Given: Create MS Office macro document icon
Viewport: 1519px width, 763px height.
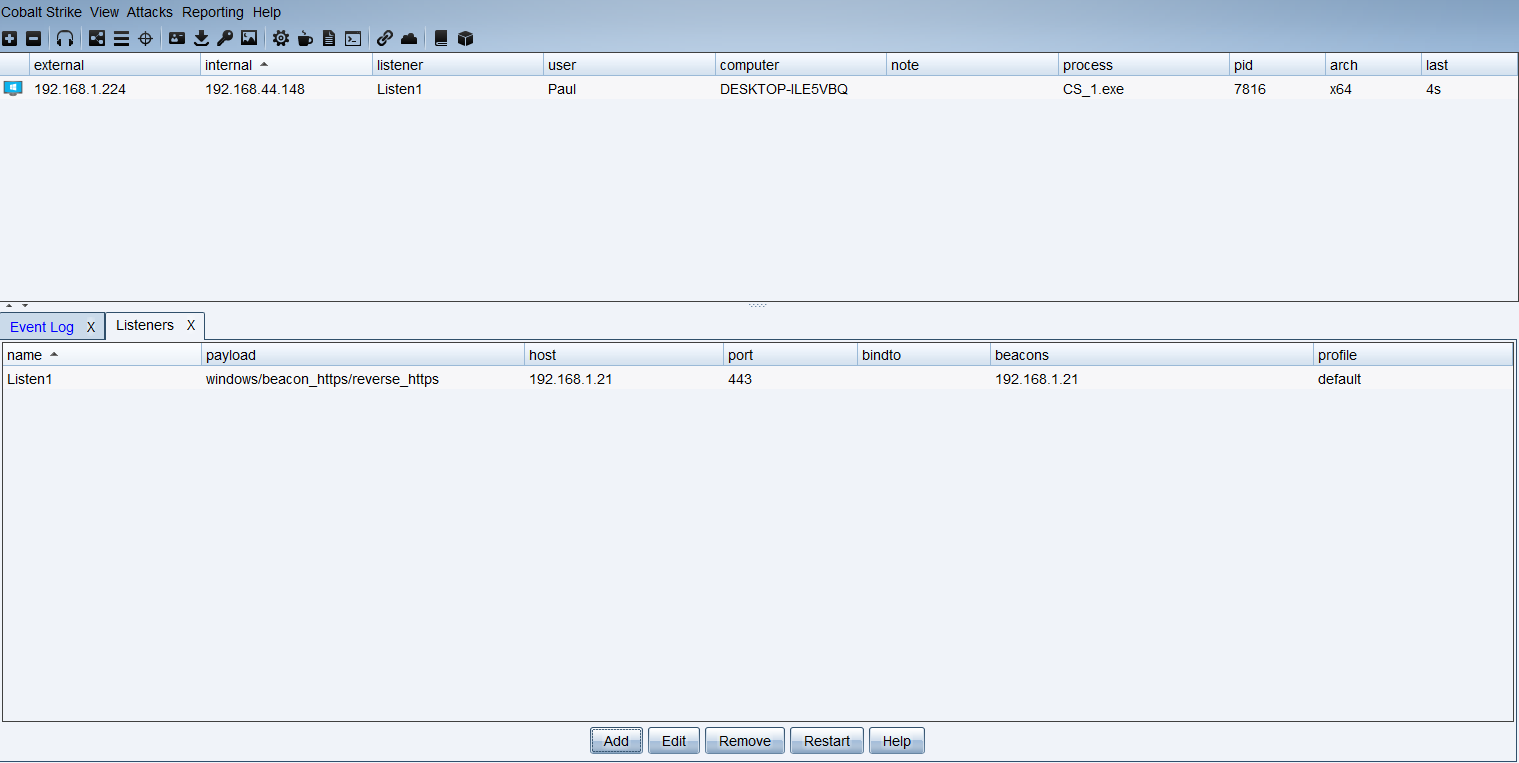Looking at the screenshot, I should pos(329,38).
